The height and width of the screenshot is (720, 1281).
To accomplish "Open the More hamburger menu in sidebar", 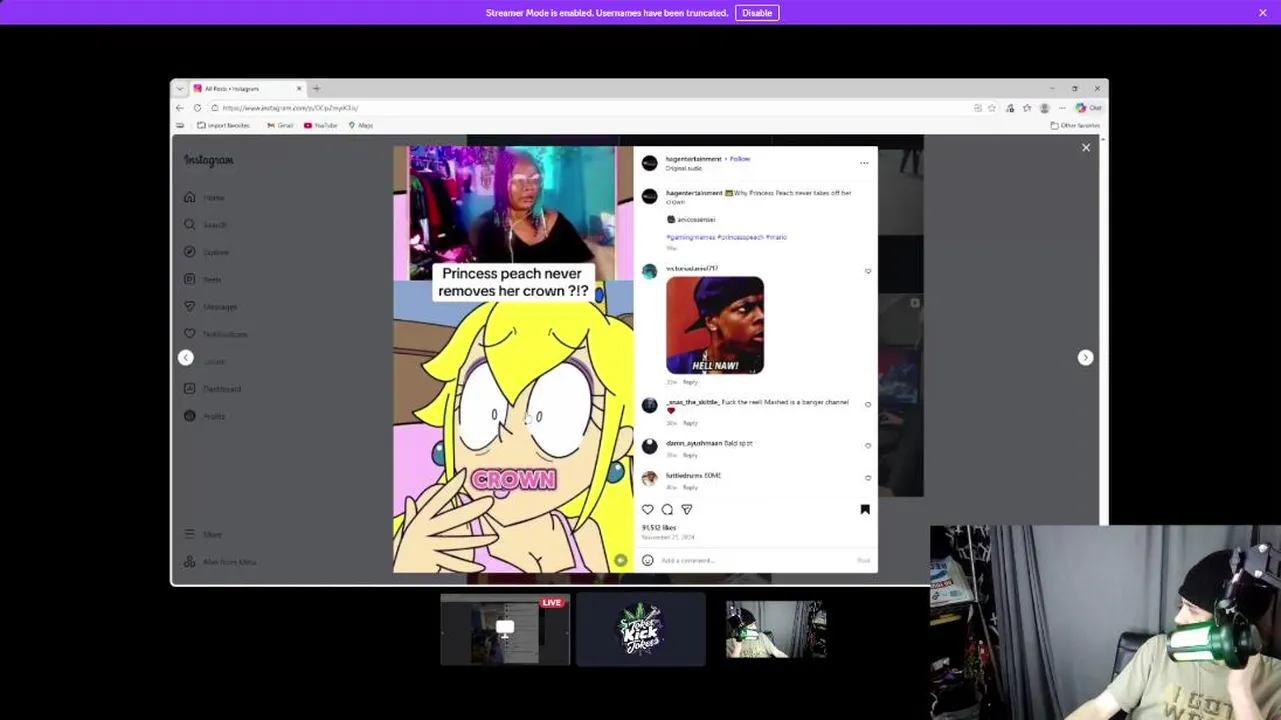I will coord(204,535).
